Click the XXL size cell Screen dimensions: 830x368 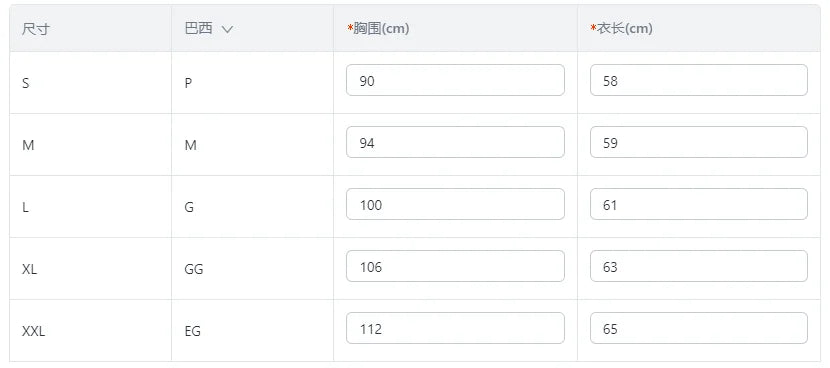tap(33, 331)
